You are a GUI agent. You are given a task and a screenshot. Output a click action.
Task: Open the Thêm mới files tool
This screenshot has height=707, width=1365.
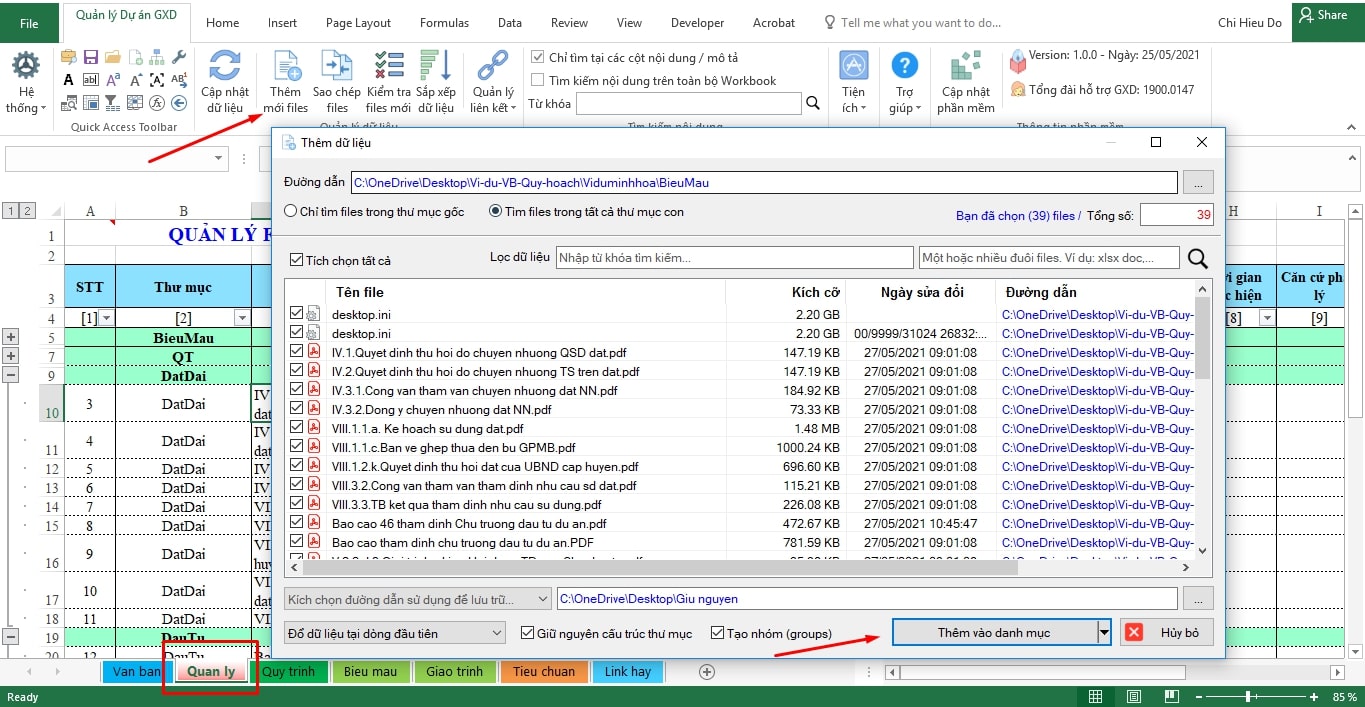pos(285,67)
